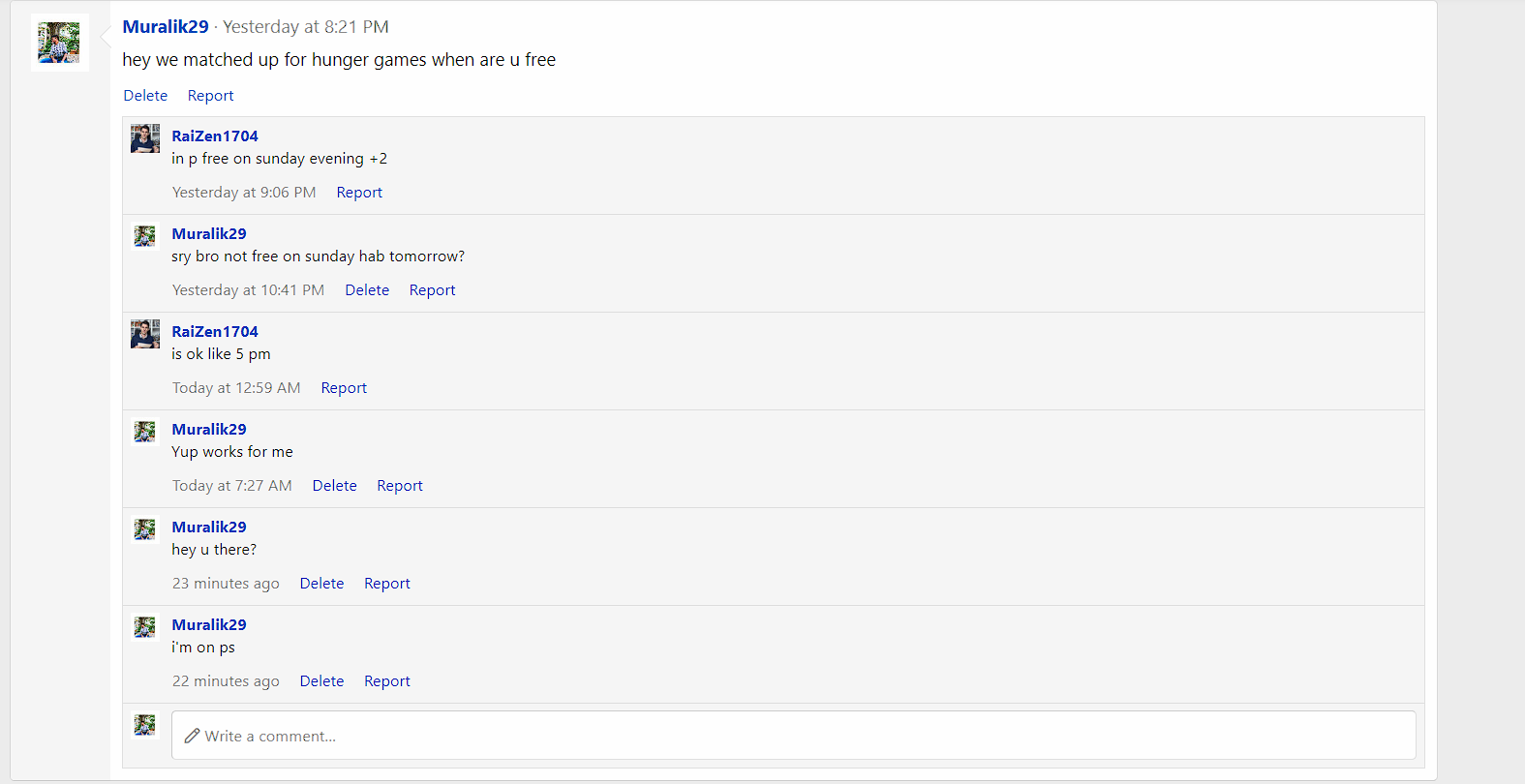1525x784 pixels.
Task: Delete the 'Yup works for me' comment
Action: click(334, 486)
